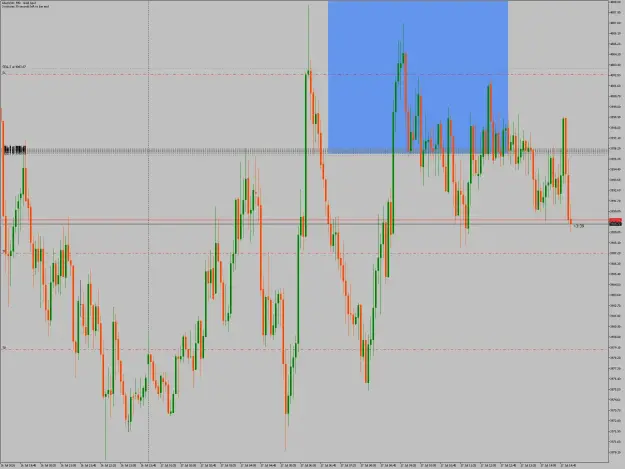Click the candle countdown timer label

579,226
